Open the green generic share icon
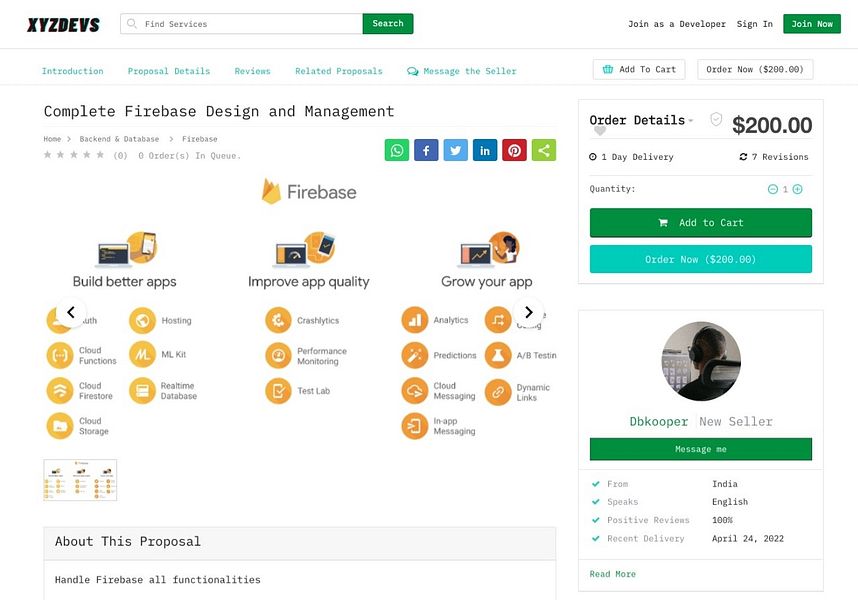Viewport: 858px width, 600px height. (x=544, y=150)
